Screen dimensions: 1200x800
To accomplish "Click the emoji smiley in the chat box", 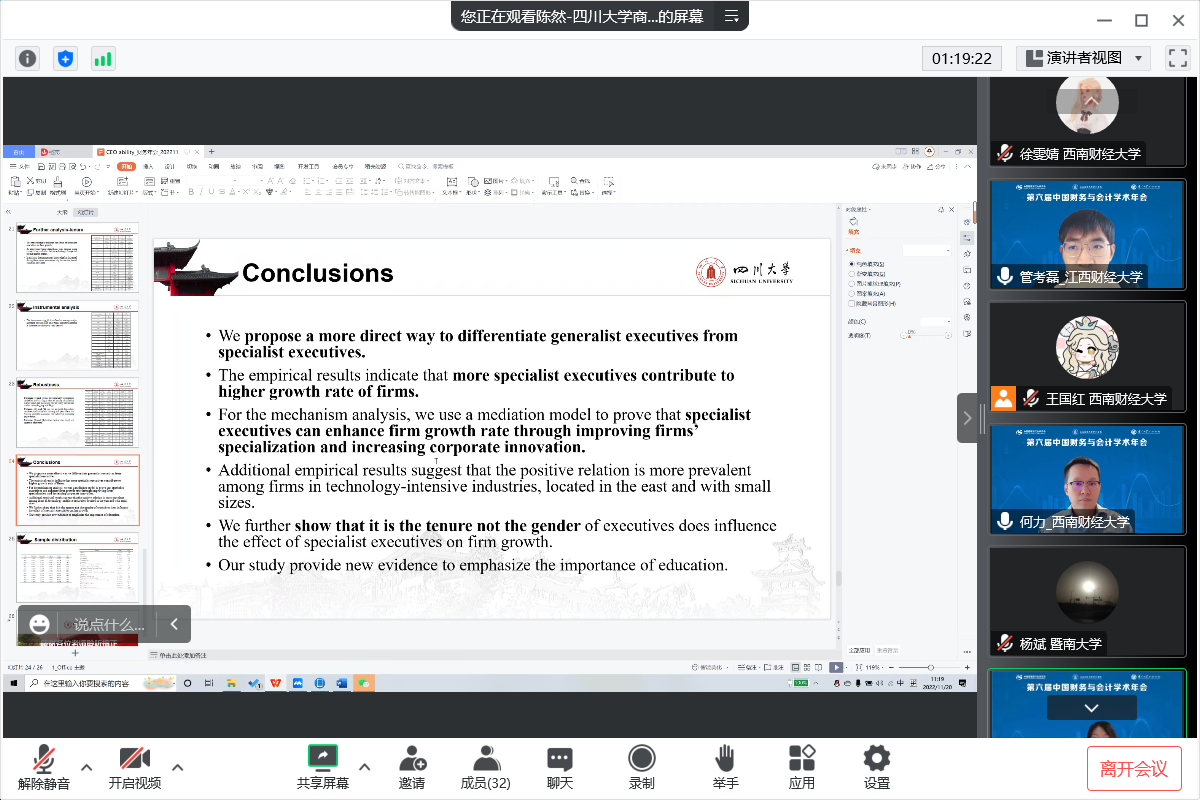I will tap(40, 624).
